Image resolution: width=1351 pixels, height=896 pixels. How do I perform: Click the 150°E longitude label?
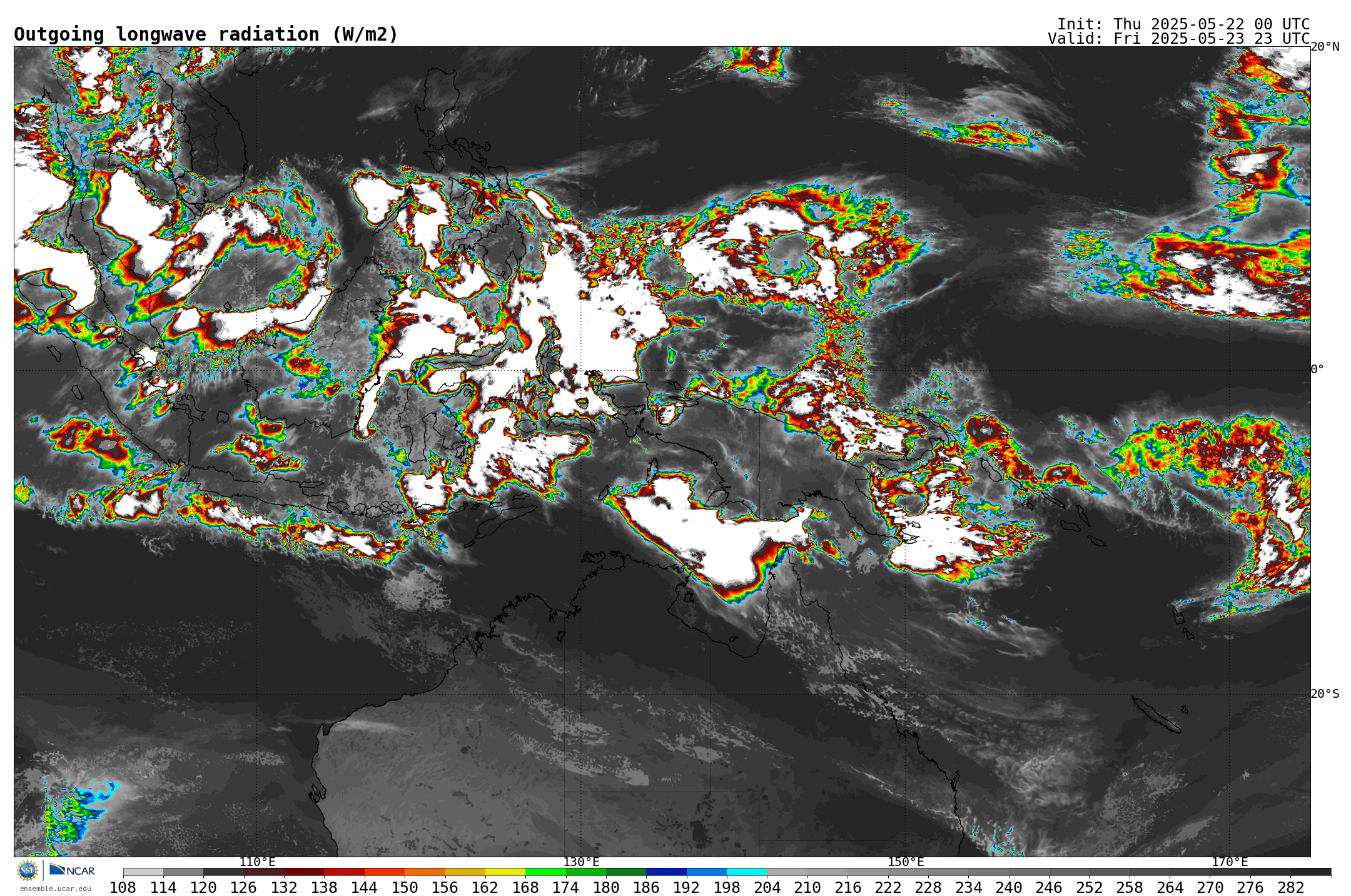coord(906,862)
